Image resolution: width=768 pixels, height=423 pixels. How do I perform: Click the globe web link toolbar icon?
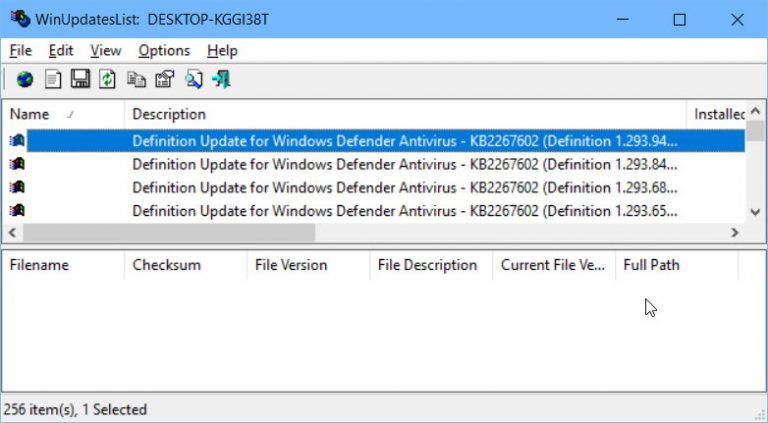pos(25,79)
